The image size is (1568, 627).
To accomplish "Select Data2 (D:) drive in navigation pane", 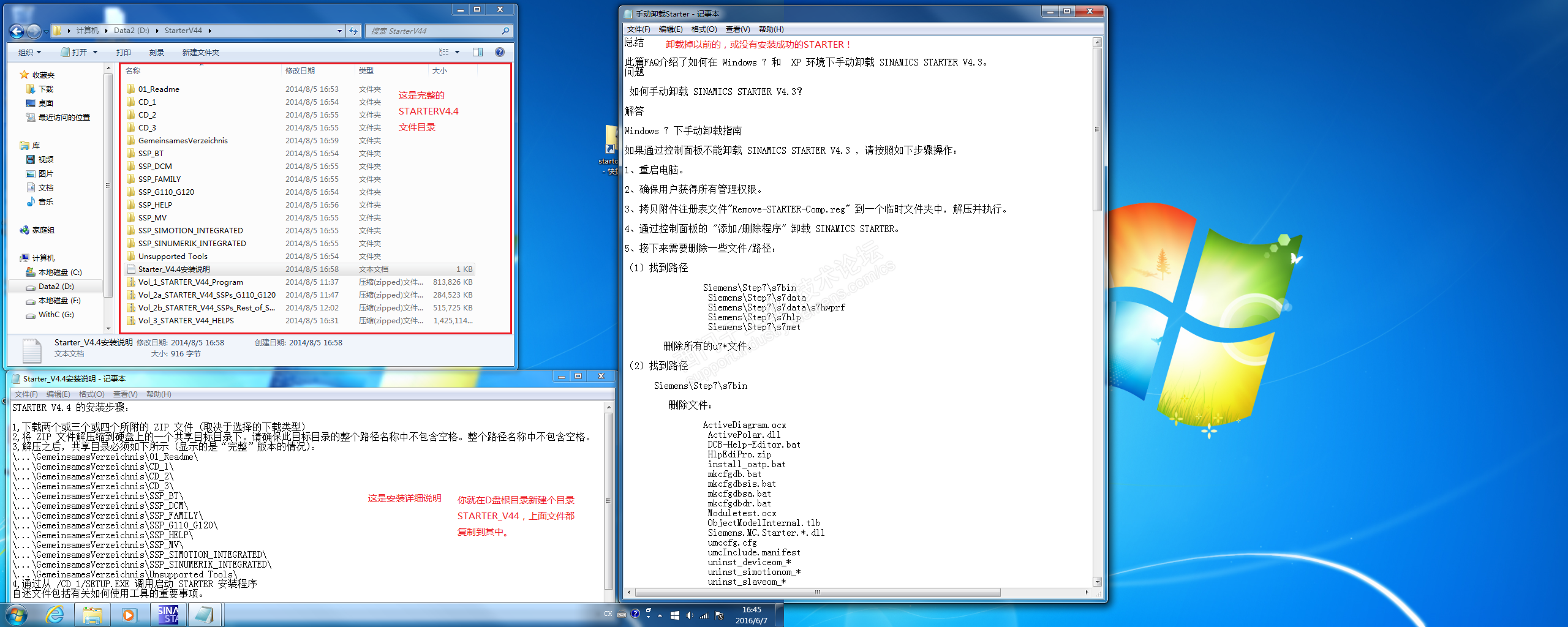I will point(56,286).
